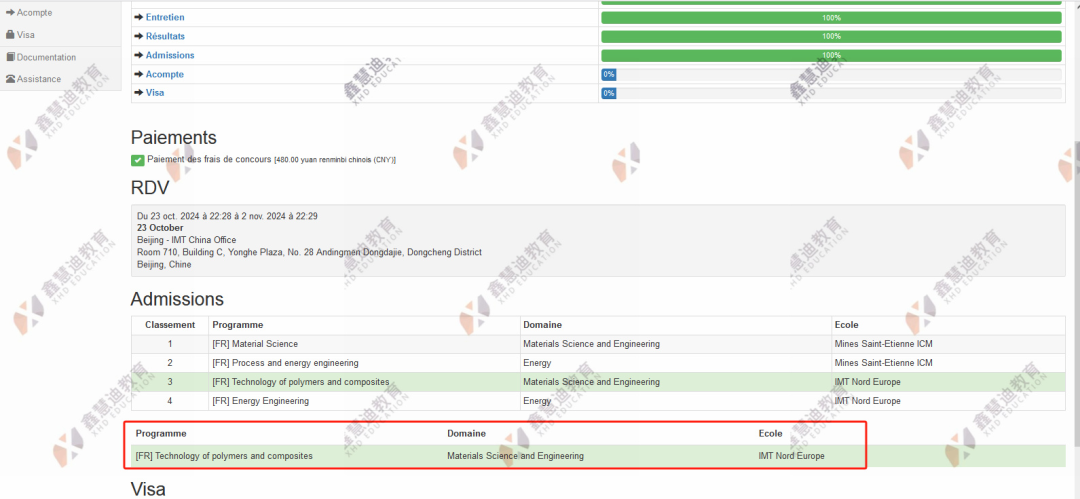The width and height of the screenshot is (1080, 499).
Task: Open the Acompte step link in progress table
Action: tap(165, 74)
